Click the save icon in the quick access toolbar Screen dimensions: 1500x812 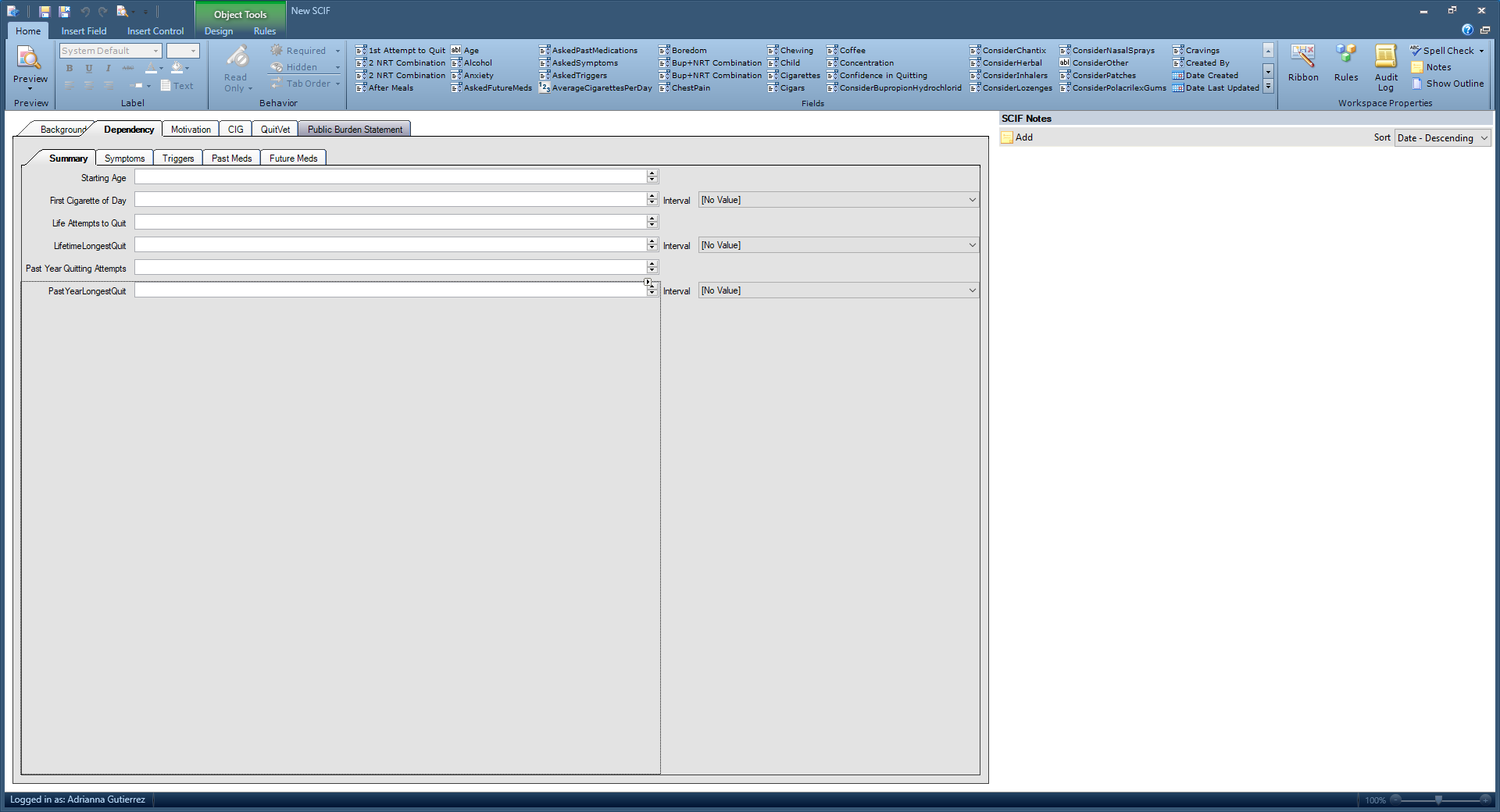click(45, 11)
